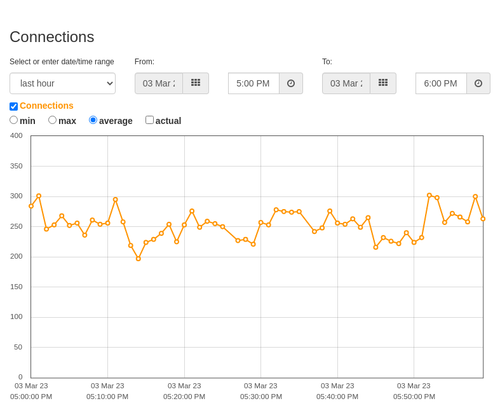
Task: Click the clock icon beside 6:00 PM
Action: [478, 83]
